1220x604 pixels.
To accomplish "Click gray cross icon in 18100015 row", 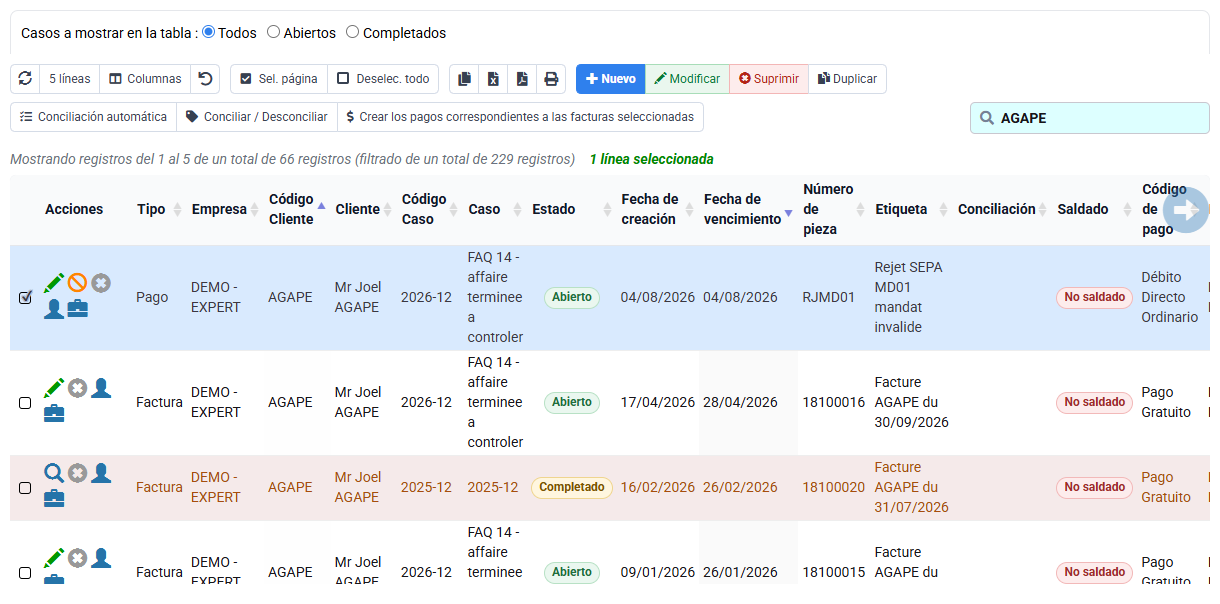I will tap(77, 558).
